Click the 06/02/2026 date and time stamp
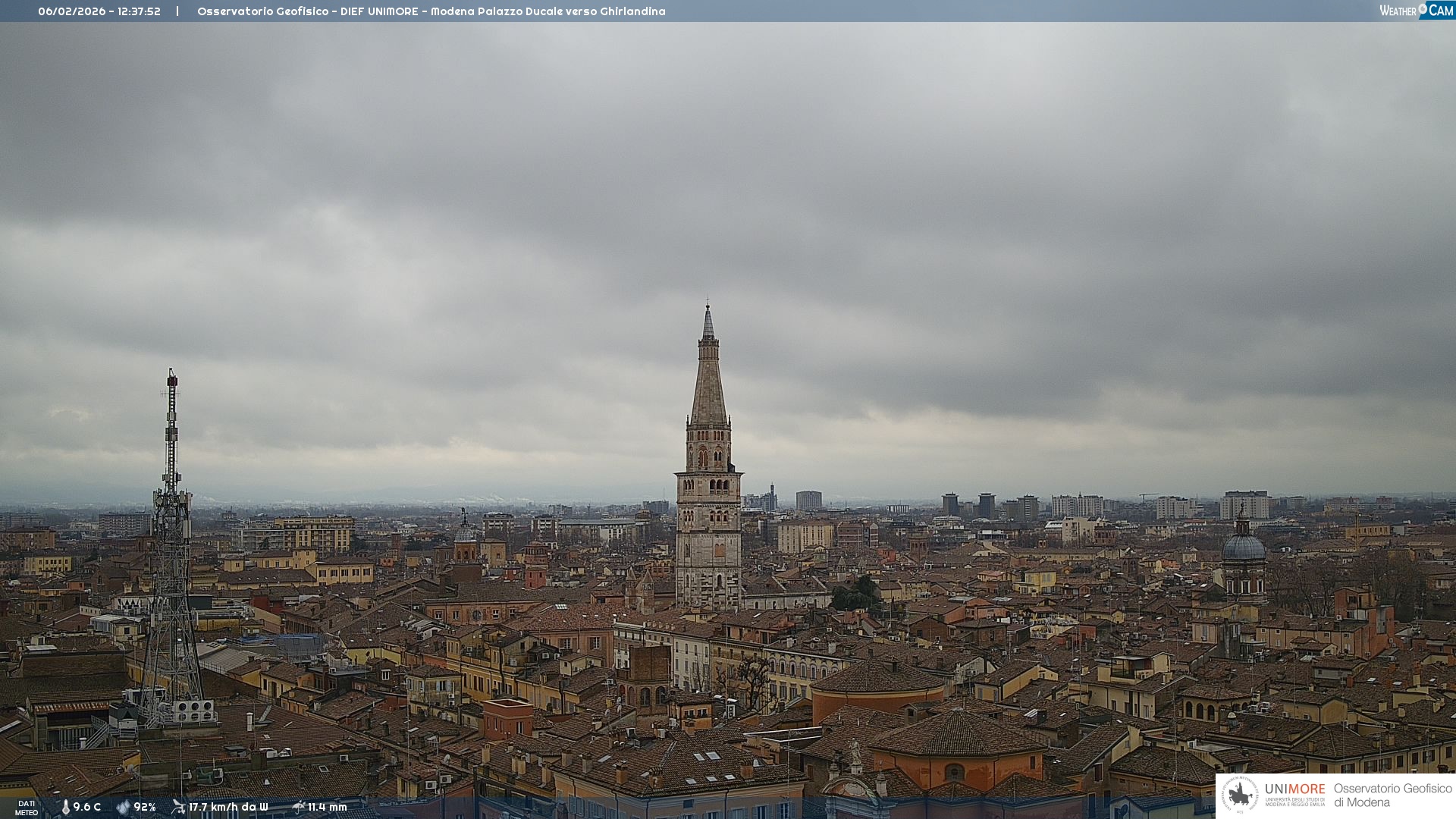This screenshot has width=1456, height=819. pyautogui.click(x=99, y=11)
